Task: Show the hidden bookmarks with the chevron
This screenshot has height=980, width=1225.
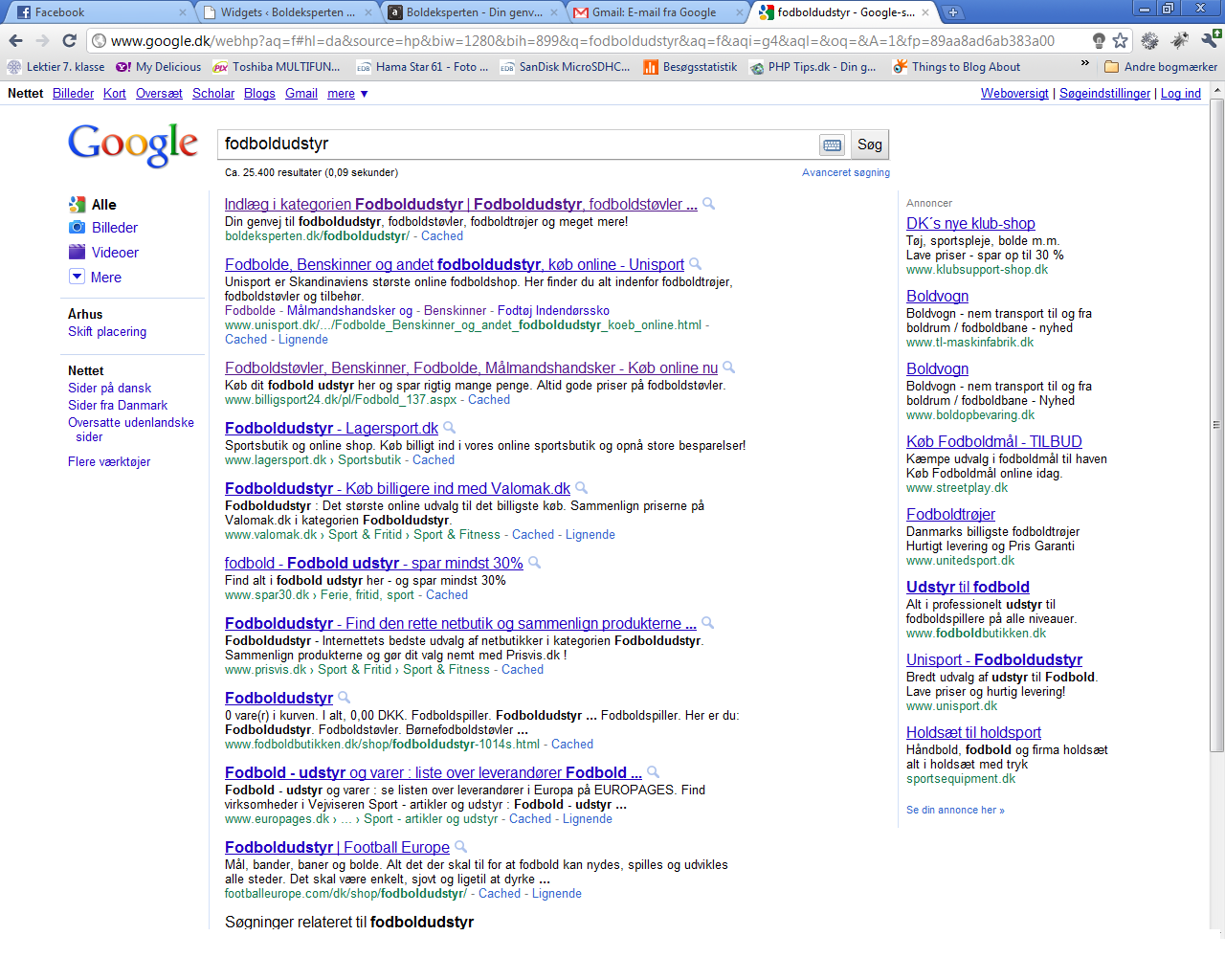Action: [1084, 65]
